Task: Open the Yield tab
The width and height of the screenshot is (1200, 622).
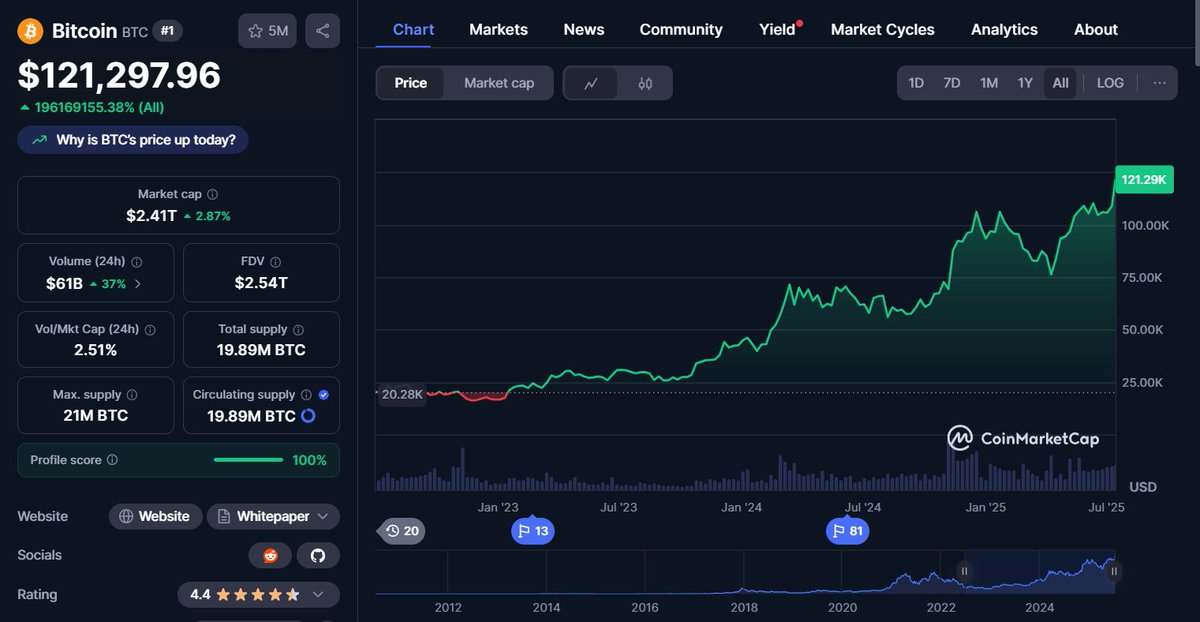Action: 777,30
